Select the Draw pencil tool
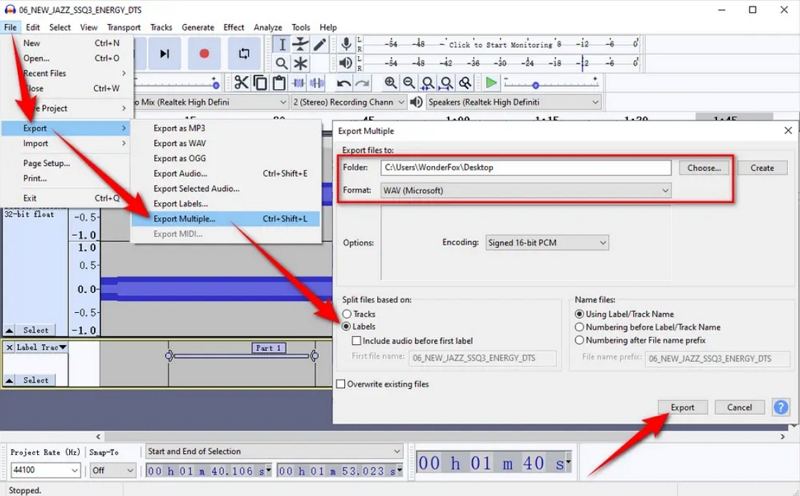The width and height of the screenshot is (800, 496). (x=319, y=45)
